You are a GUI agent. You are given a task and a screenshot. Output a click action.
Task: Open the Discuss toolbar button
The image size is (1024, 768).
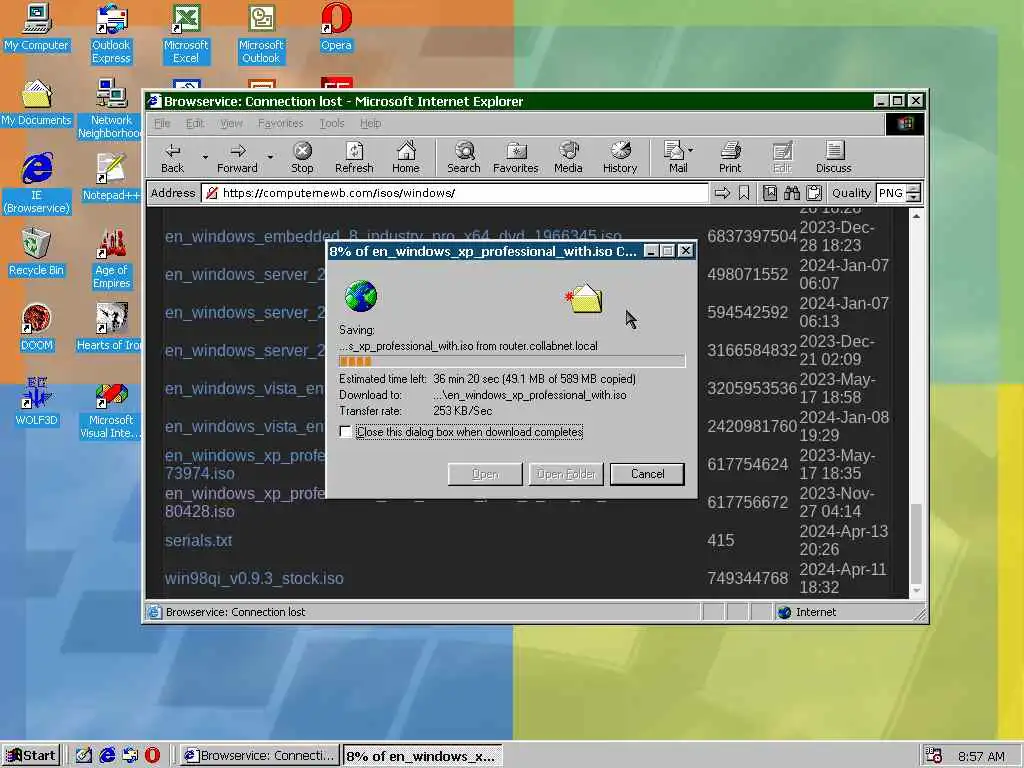click(833, 157)
